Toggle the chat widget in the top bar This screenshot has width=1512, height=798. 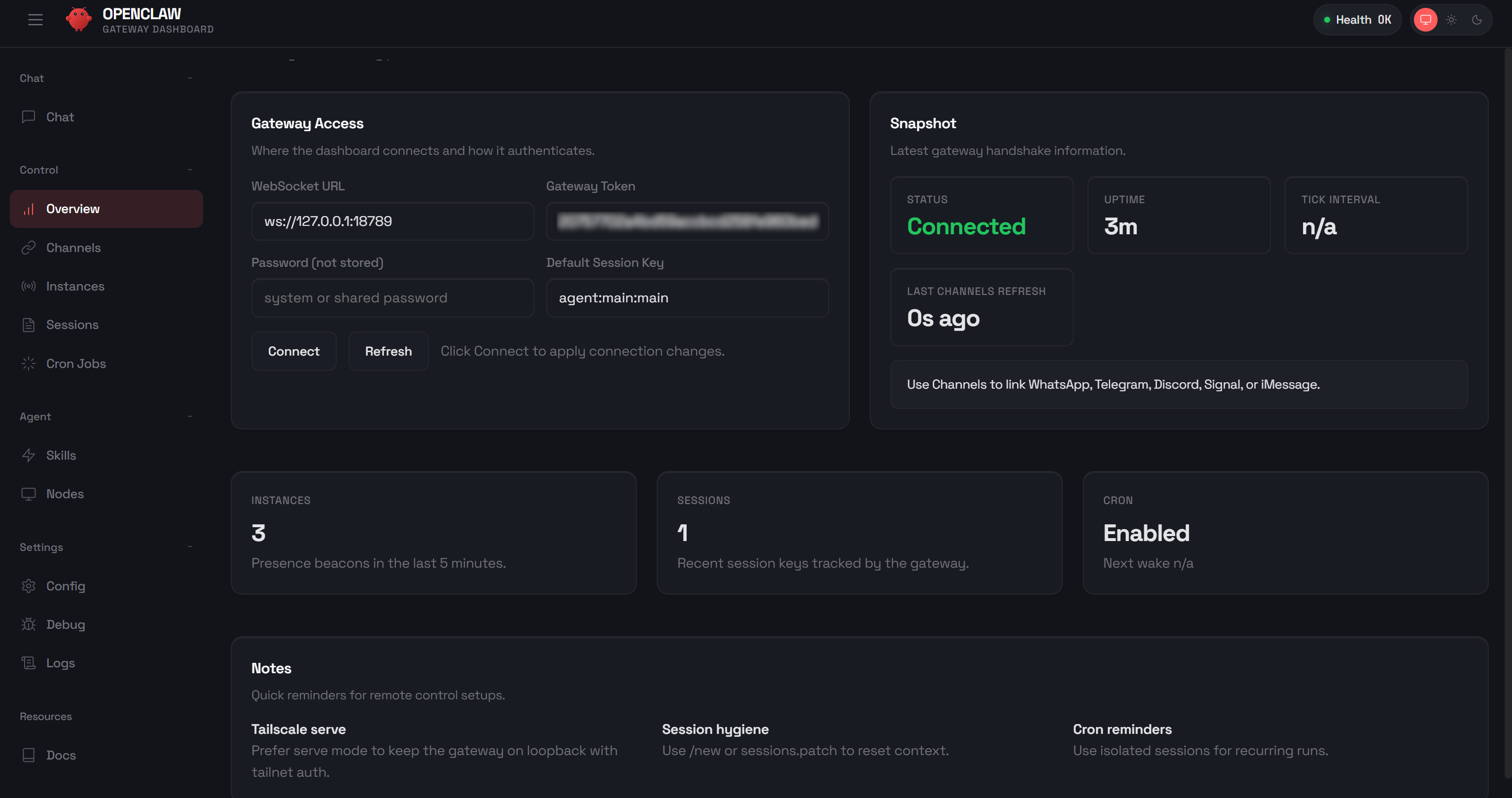click(1425, 19)
